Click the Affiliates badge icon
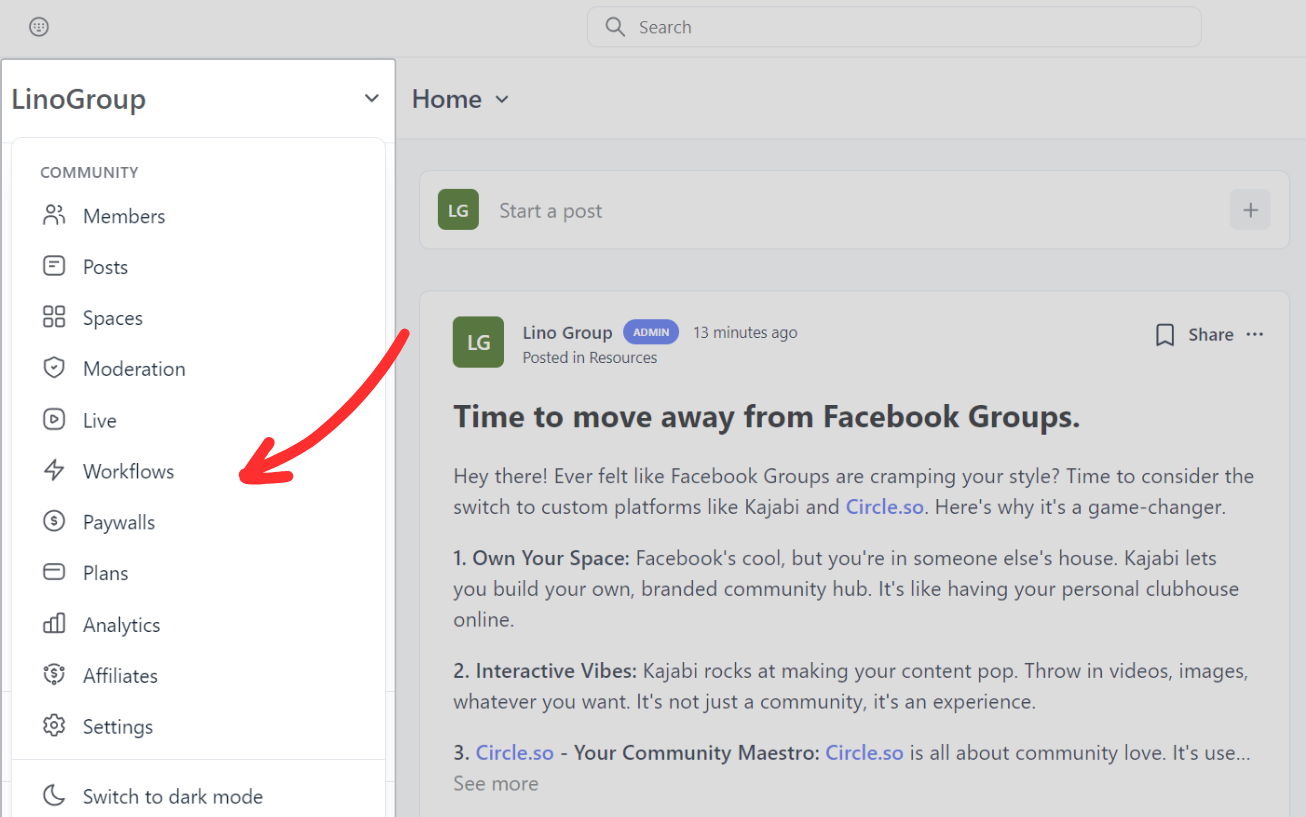1306x817 pixels. point(54,675)
